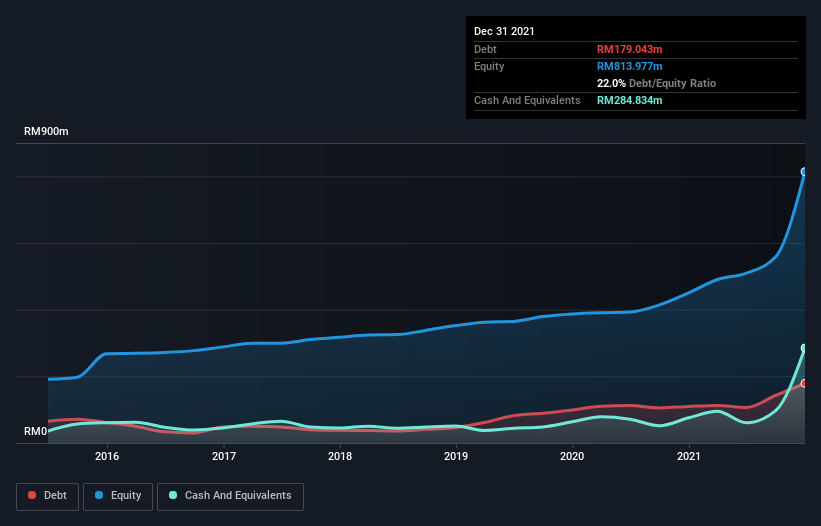Select the 2020 x-axis label

[x=572, y=456]
